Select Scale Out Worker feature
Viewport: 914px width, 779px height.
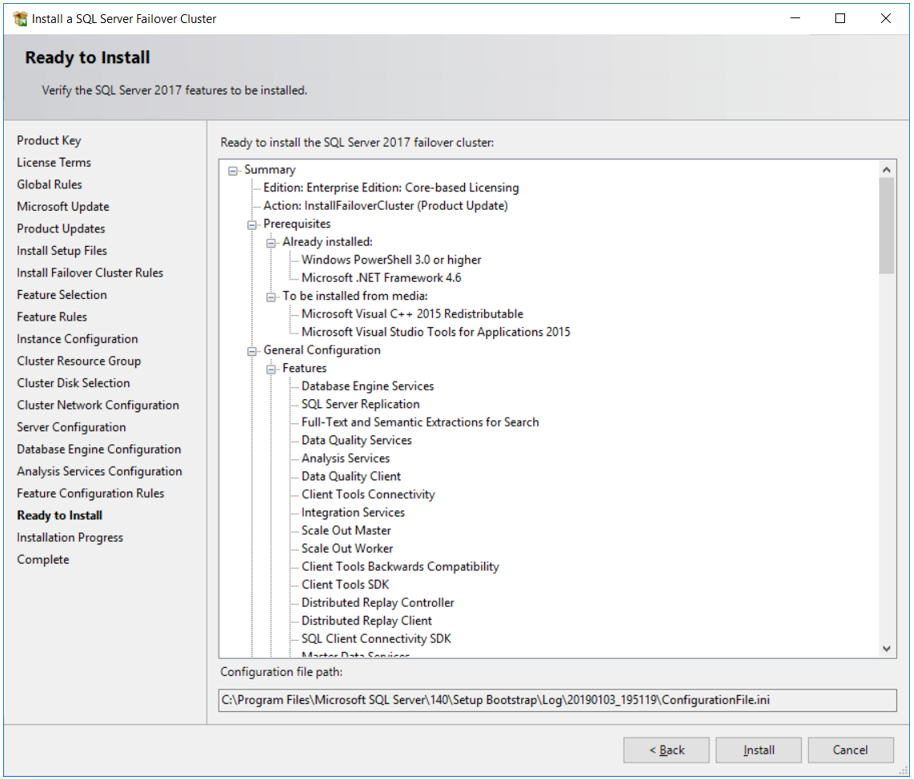(x=347, y=549)
